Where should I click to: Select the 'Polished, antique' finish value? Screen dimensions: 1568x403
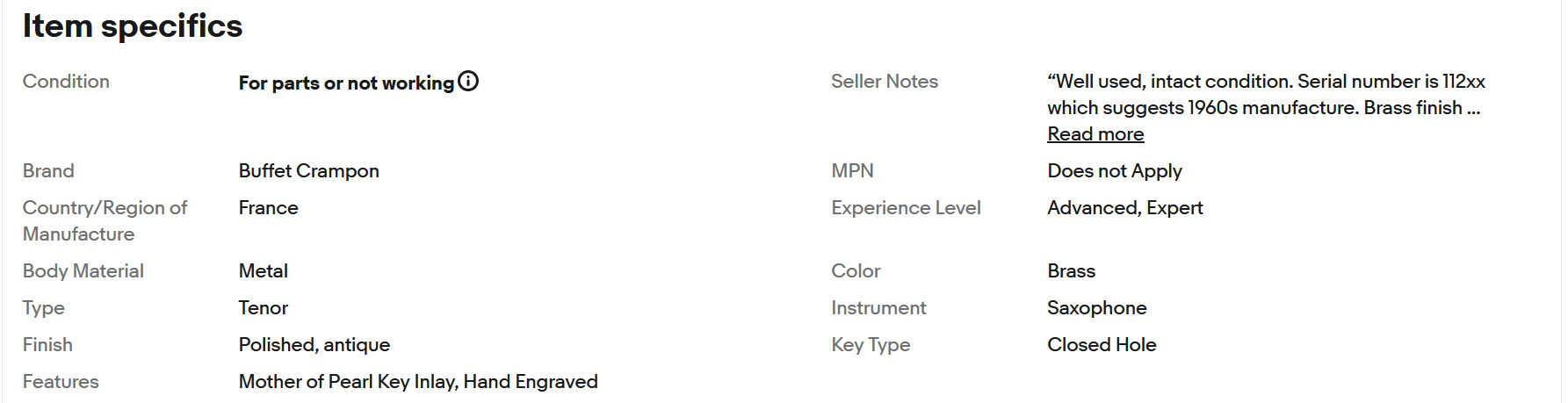pyautogui.click(x=314, y=345)
